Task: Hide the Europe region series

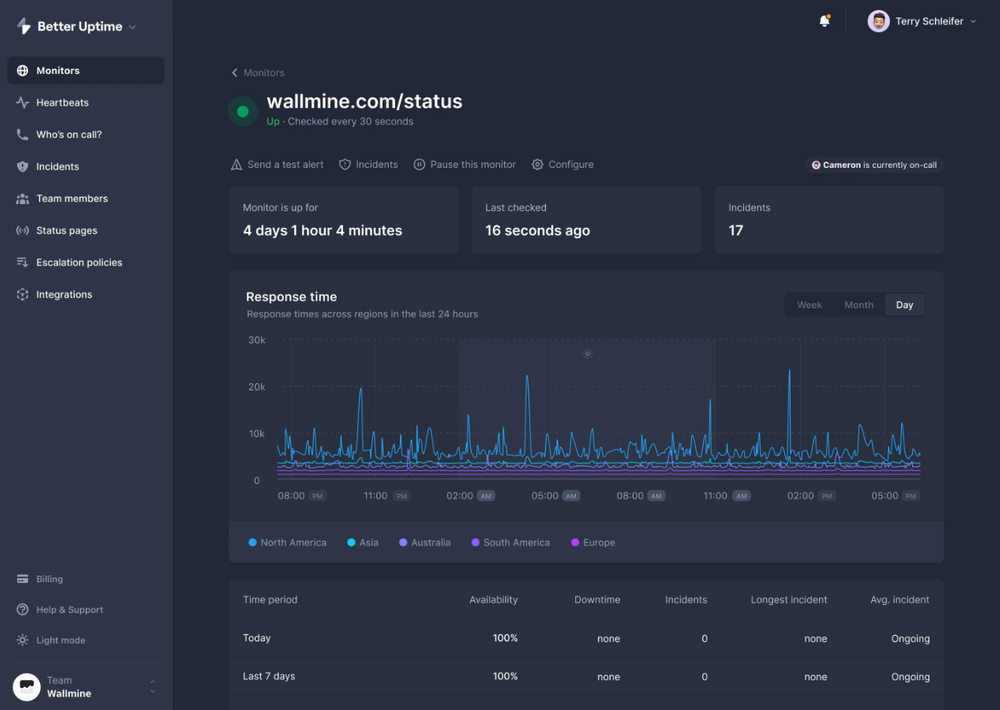Action: (x=593, y=542)
